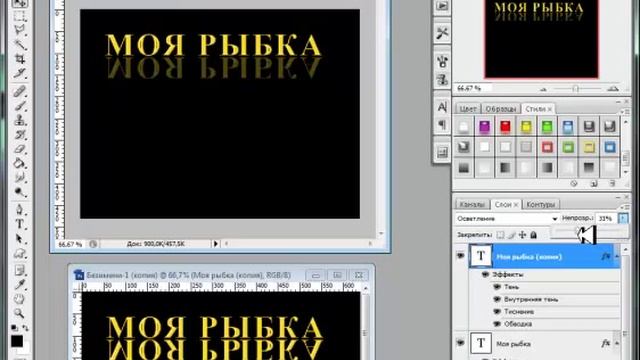
Task: Select the Path Selection arrow tool
Action: tap(20, 239)
